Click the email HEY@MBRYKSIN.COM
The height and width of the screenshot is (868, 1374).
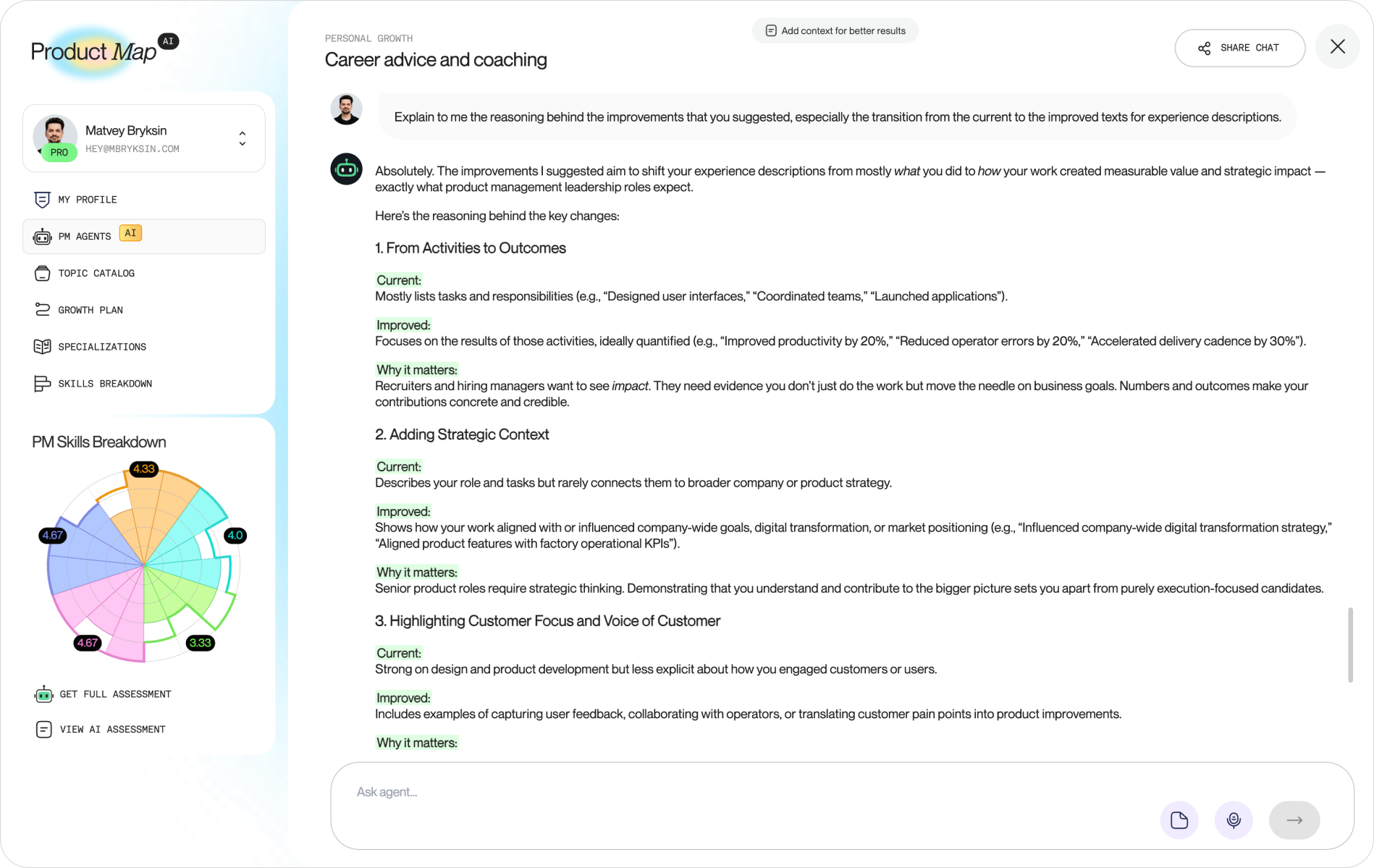pos(132,149)
